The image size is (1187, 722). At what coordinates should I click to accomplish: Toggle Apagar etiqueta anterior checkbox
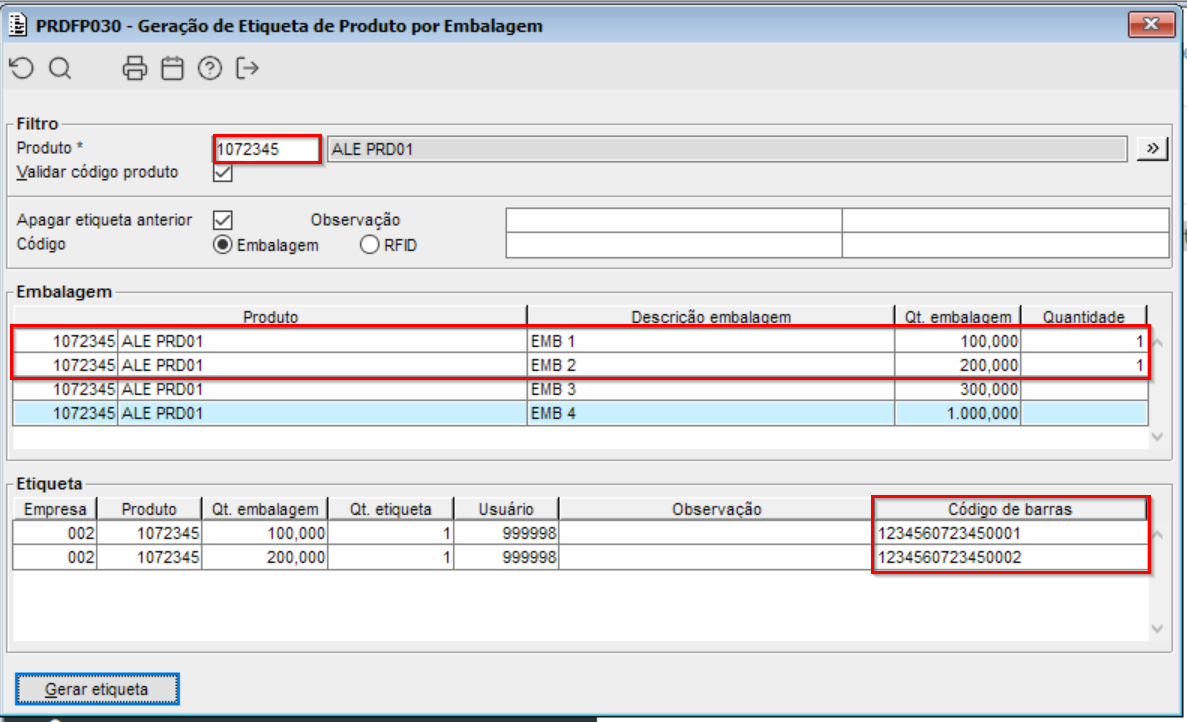[x=223, y=220]
